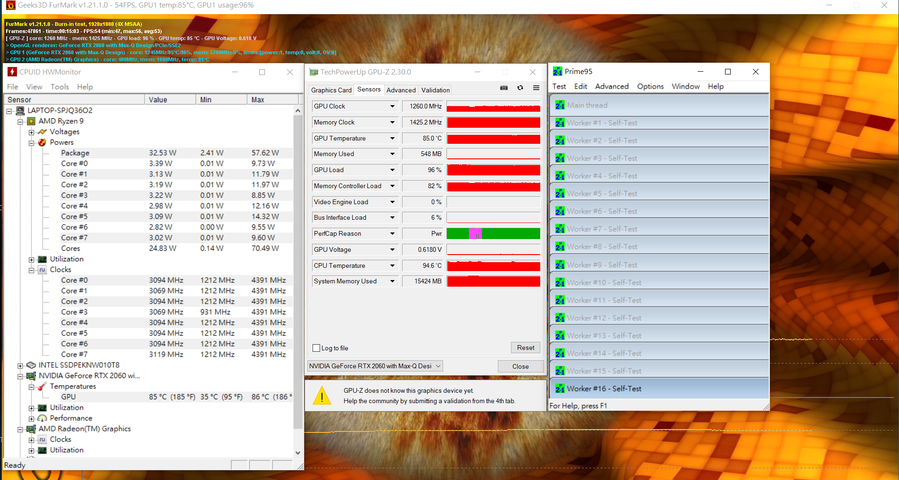Click the Temperatures thermometer icon in HWMonitor

[x=42, y=387]
